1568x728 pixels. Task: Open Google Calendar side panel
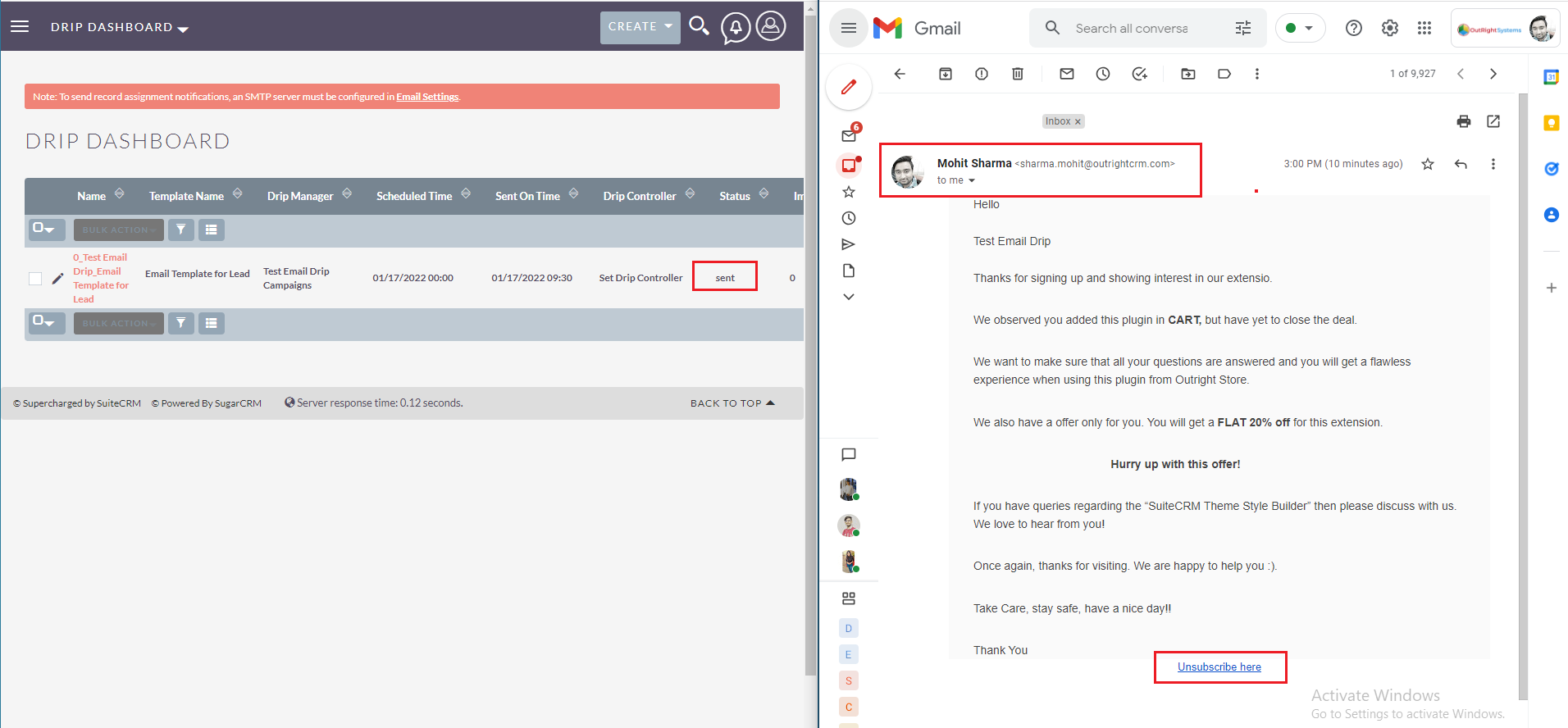tap(1551, 77)
